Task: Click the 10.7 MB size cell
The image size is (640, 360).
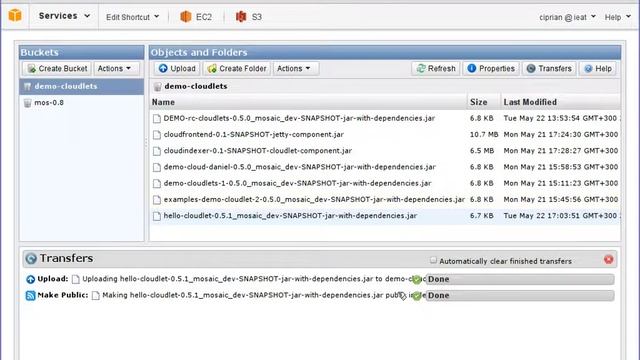Action: (x=484, y=134)
